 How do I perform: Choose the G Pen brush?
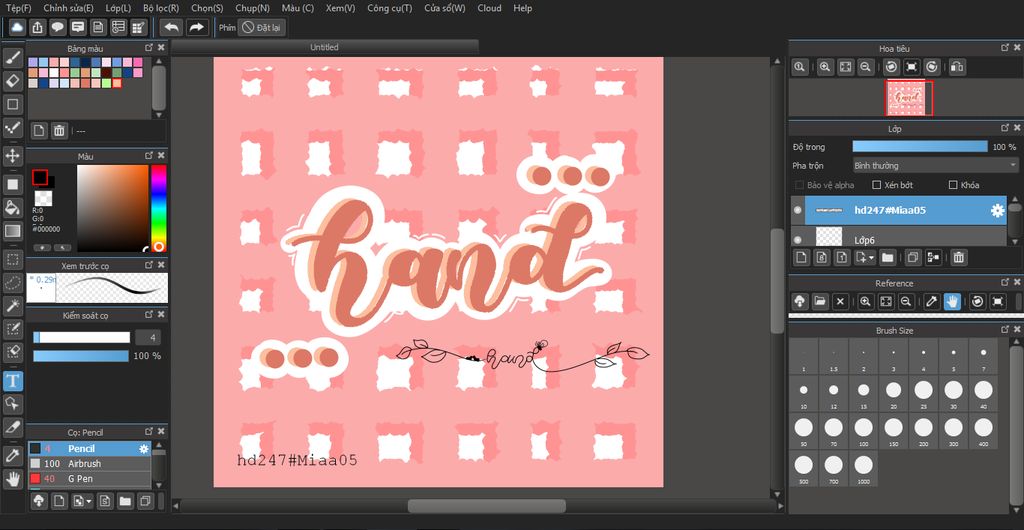point(89,478)
